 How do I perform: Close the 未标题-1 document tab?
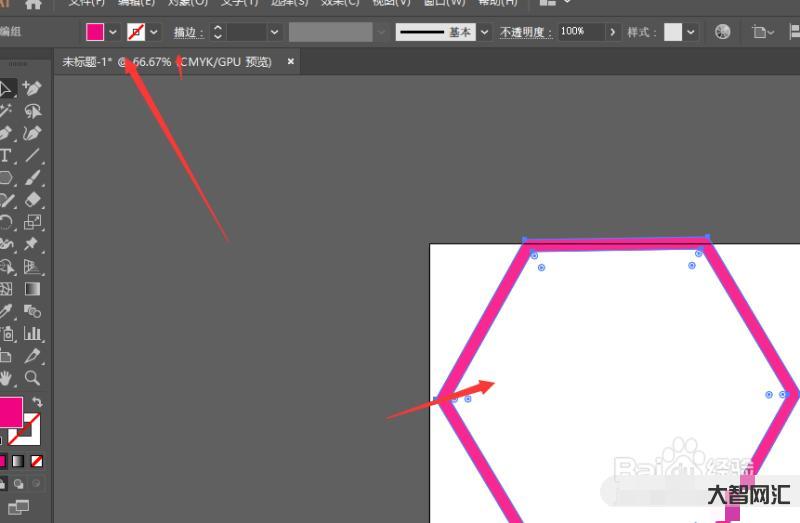pos(291,62)
